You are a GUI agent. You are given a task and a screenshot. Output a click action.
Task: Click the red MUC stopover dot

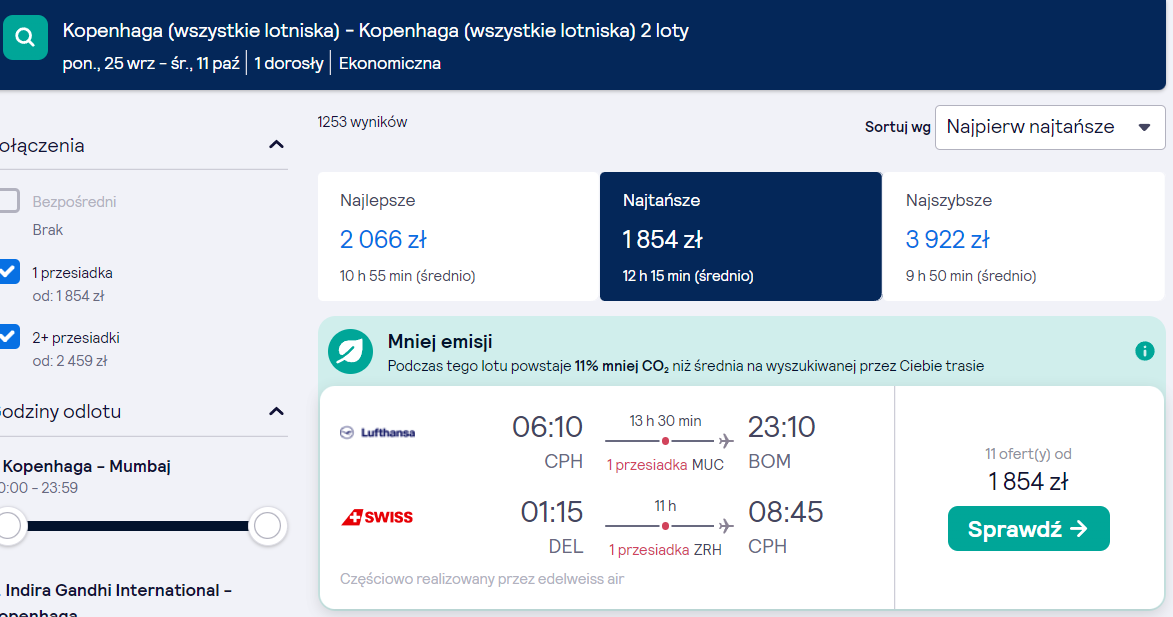tap(665, 441)
